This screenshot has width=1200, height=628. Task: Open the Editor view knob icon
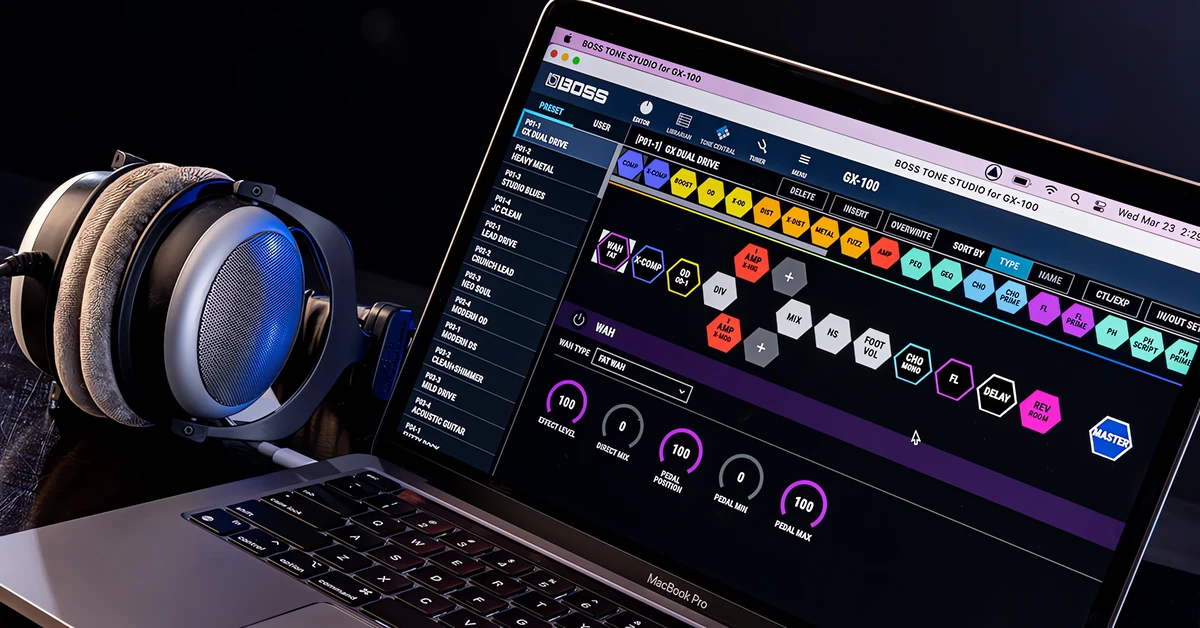tap(645, 108)
